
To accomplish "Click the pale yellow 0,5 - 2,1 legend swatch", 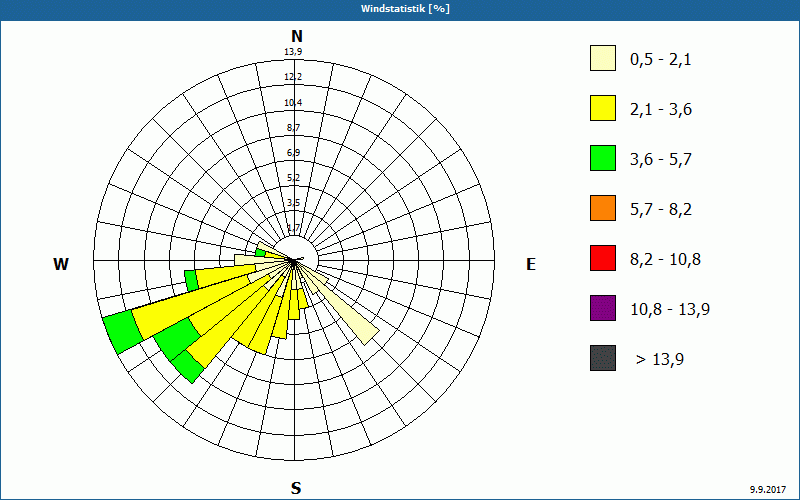I will [603, 58].
